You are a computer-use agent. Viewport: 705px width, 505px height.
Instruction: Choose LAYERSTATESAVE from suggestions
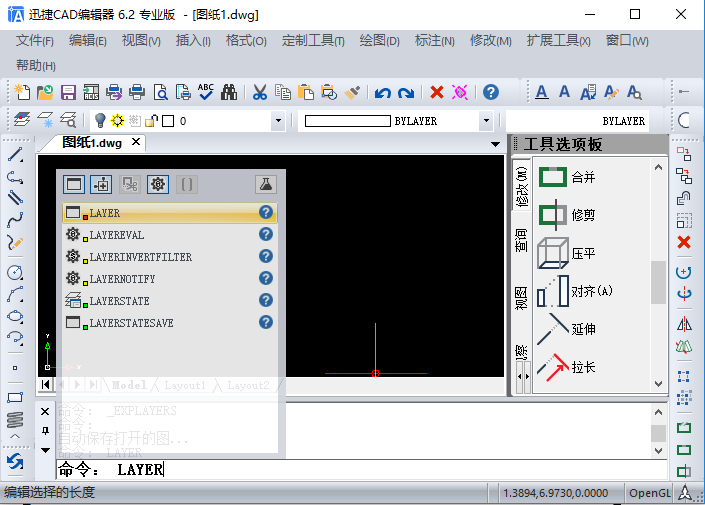point(170,323)
